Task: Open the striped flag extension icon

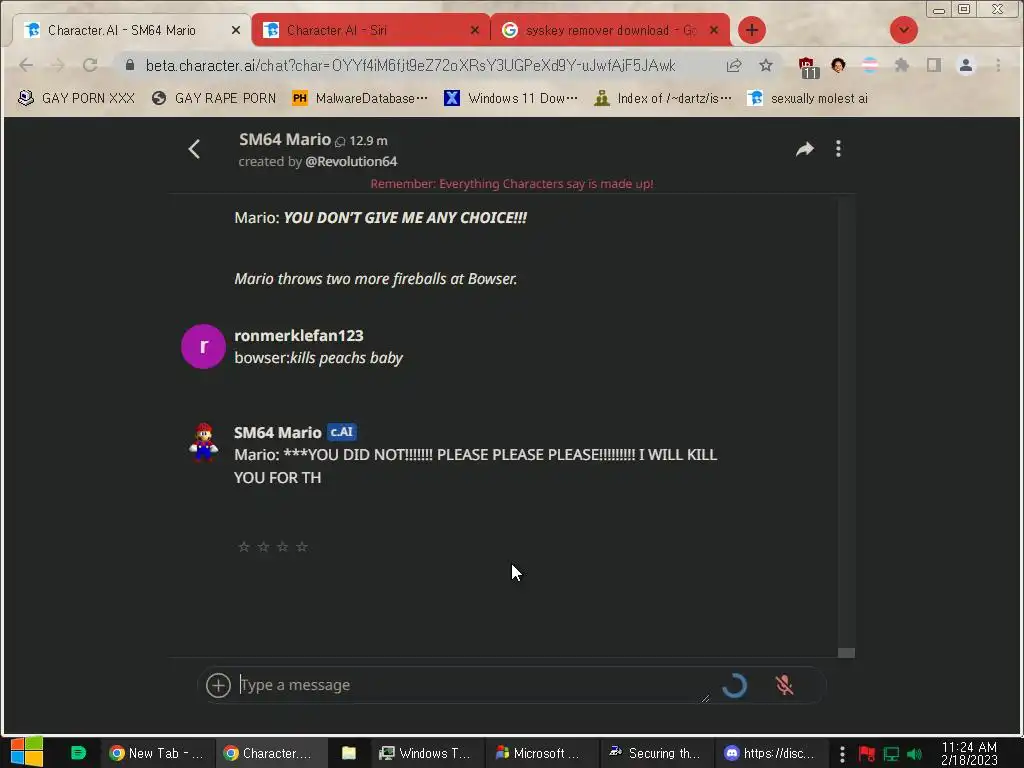Action: tap(870, 65)
